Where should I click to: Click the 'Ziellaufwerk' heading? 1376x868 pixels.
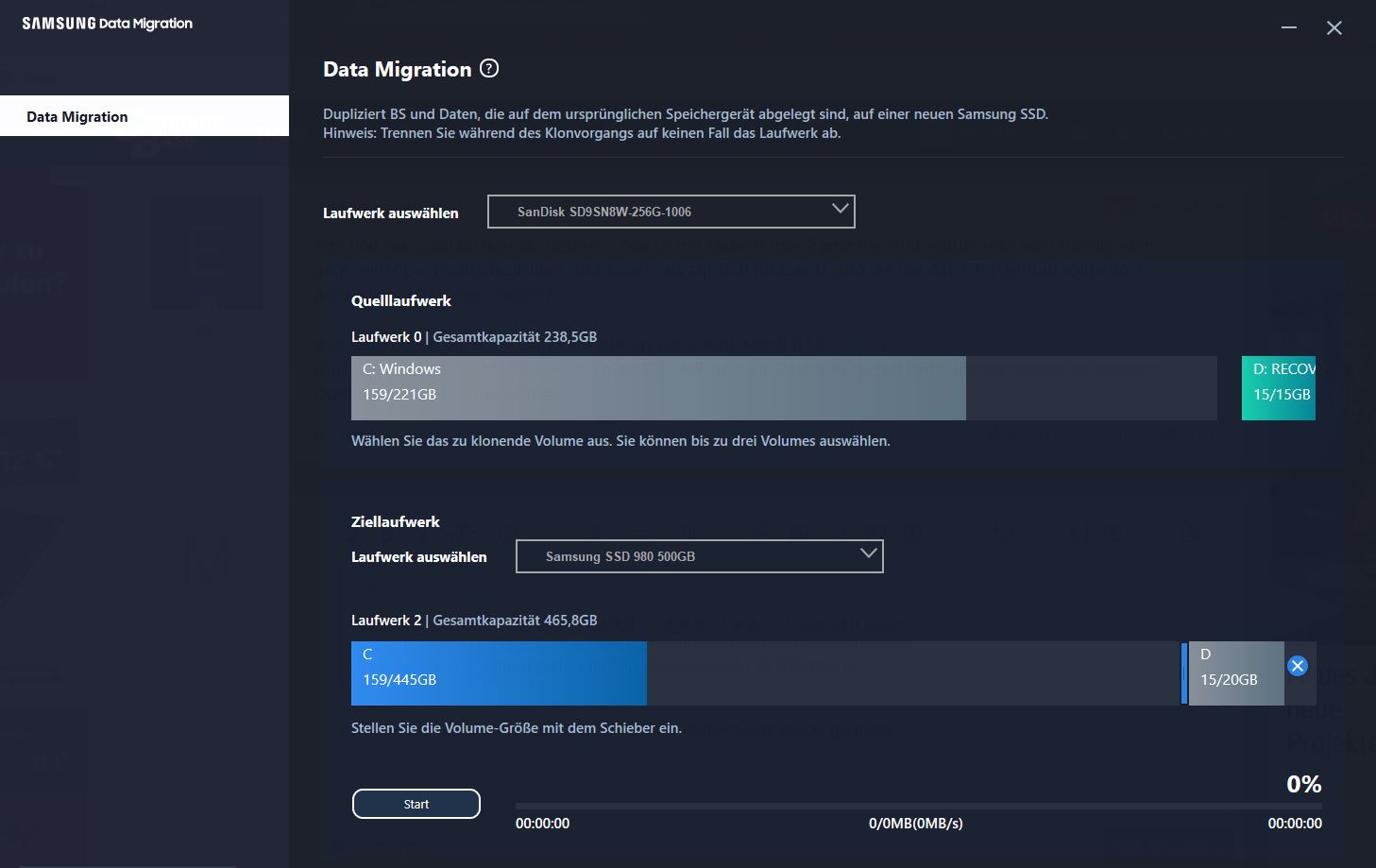pyautogui.click(x=396, y=521)
